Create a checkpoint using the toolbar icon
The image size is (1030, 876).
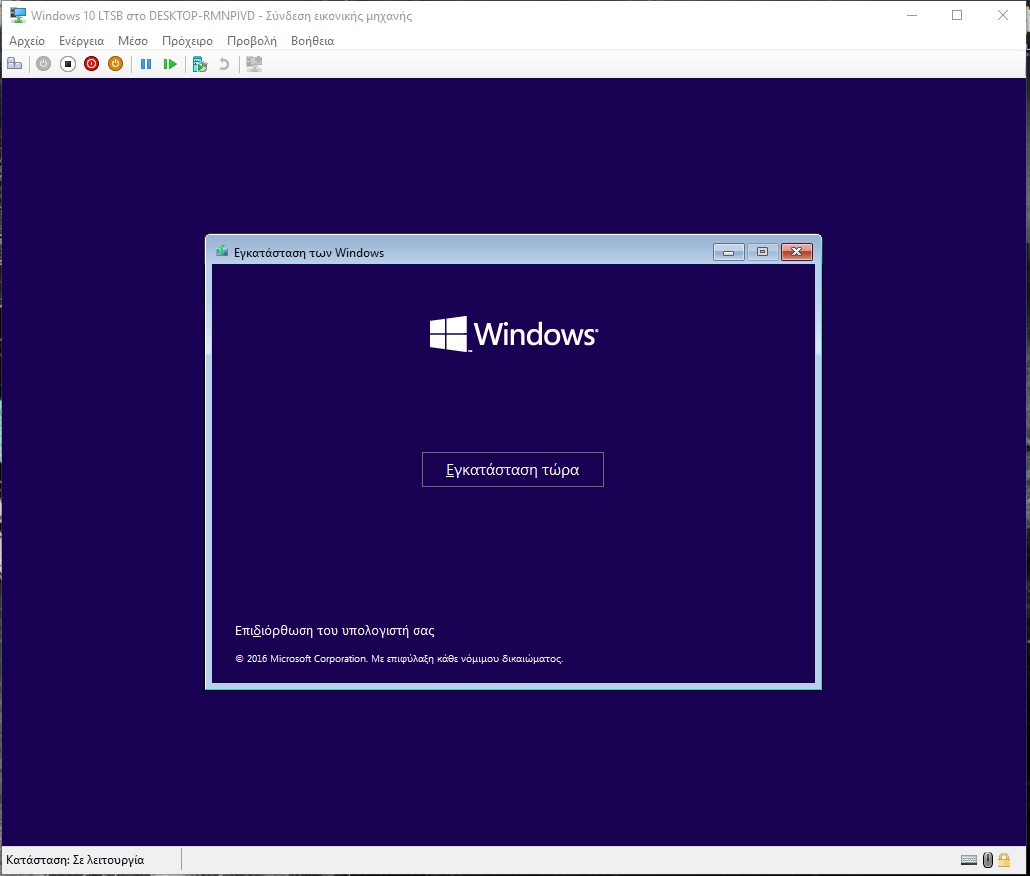pos(200,64)
